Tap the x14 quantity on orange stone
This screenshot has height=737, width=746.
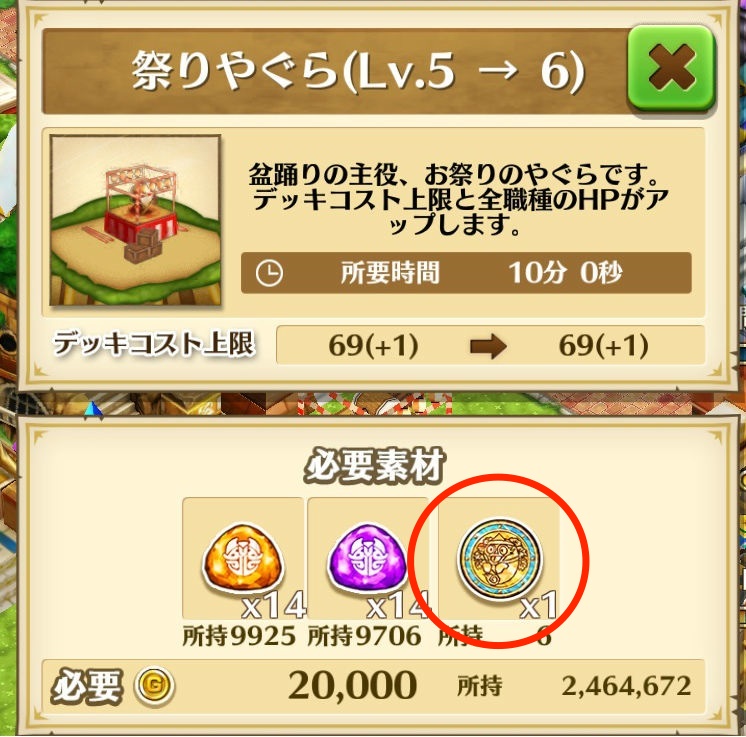pyautogui.click(x=274, y=606)
